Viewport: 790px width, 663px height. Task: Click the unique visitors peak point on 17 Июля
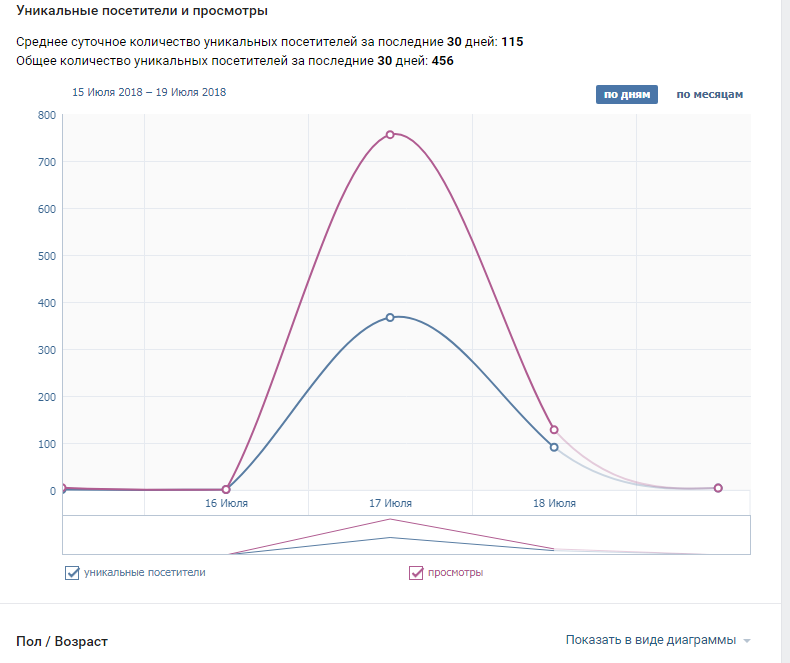390,317
